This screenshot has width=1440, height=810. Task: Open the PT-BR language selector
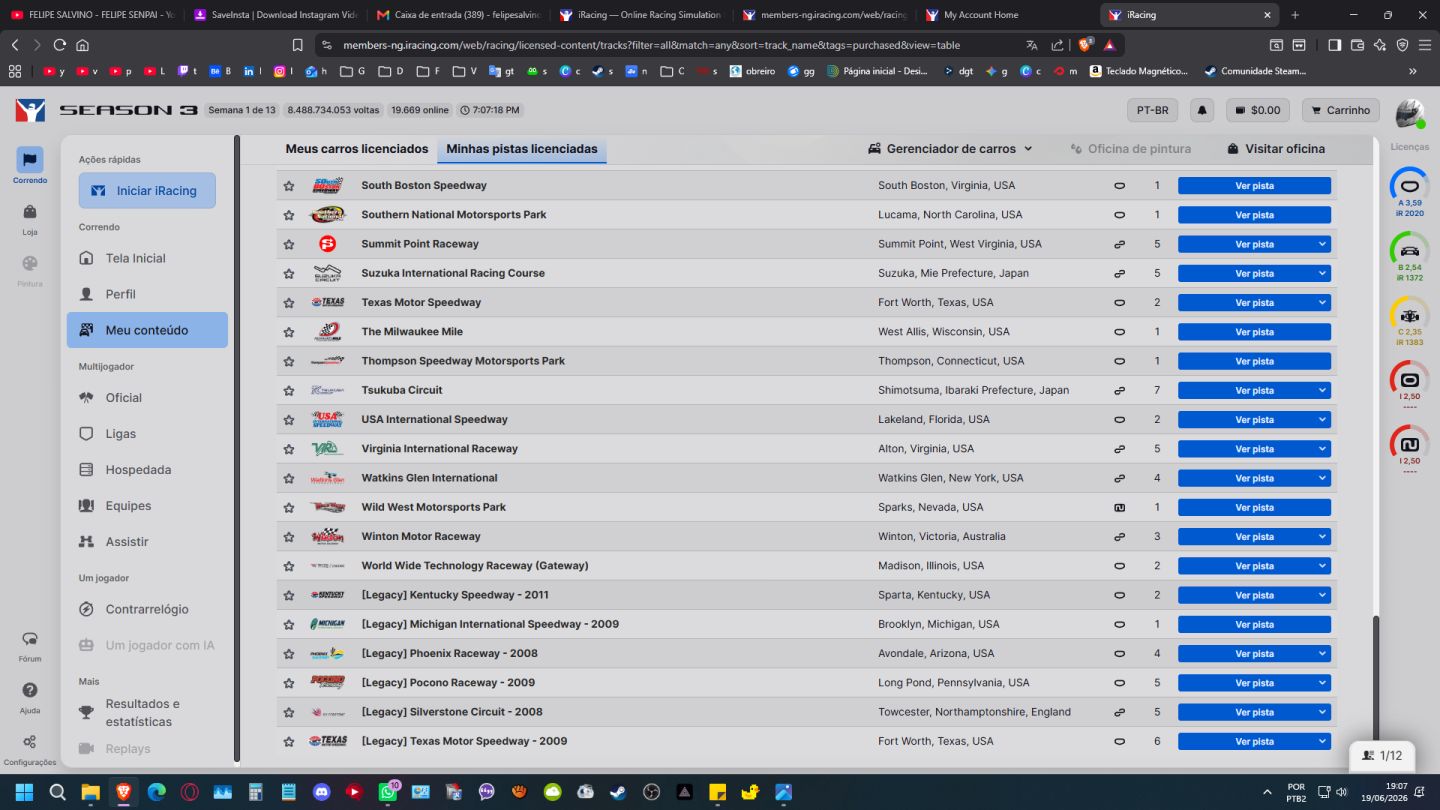point(1152,110)
